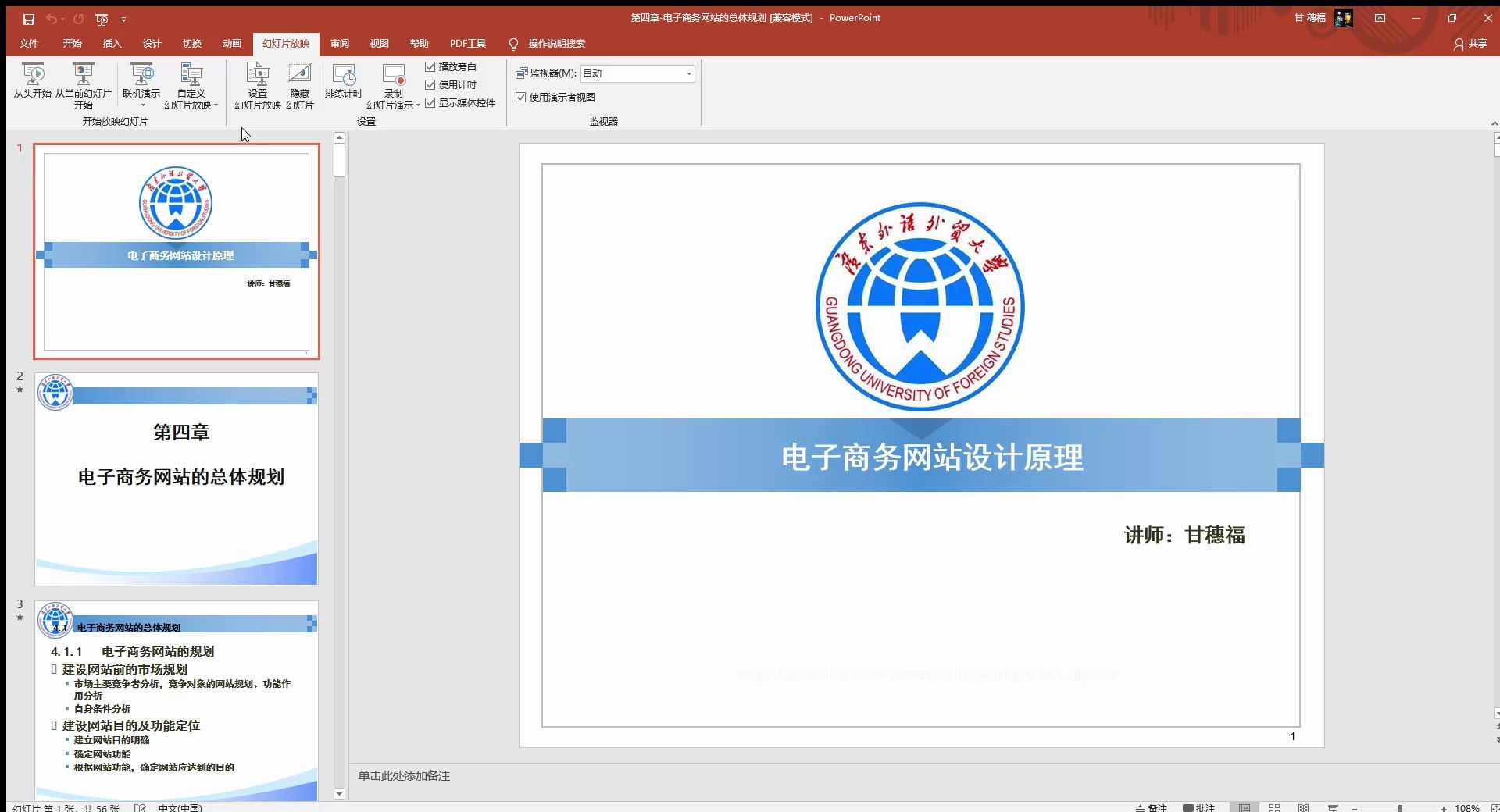The width and height of the screenshot is (1500, 812).
Task: Select slide 3 thumbnail 电子商务网站的规划
Action: 177,700
